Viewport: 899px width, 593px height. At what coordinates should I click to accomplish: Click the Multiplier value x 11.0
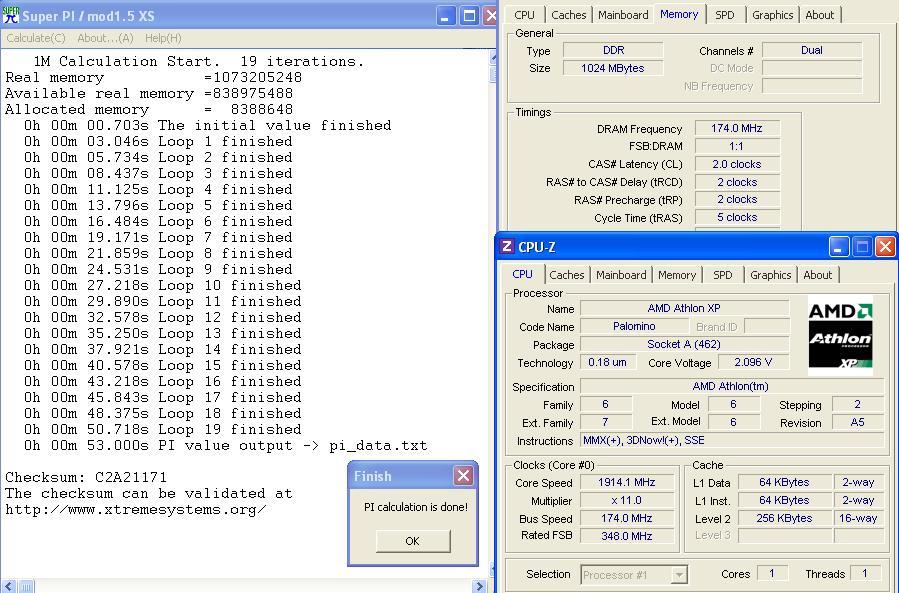coord(627,500)
